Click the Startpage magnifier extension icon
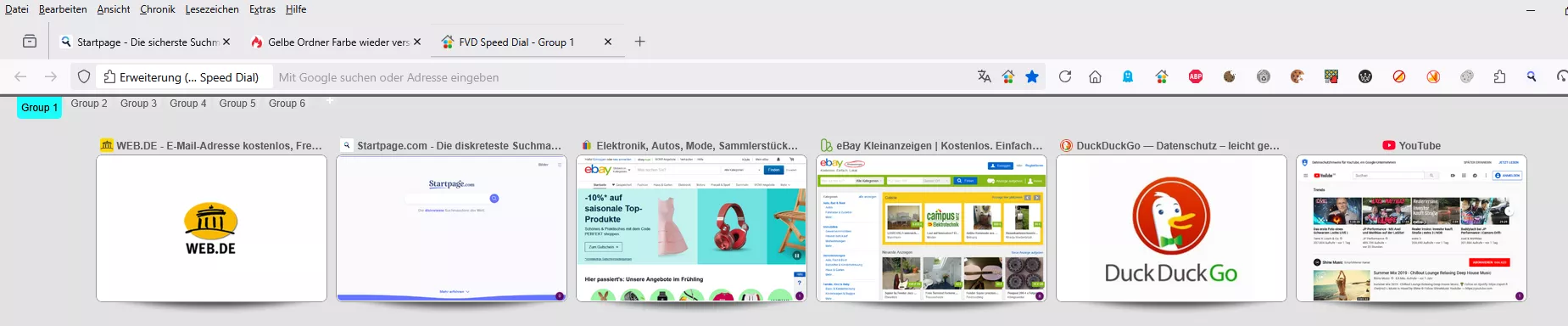Image resolution: width=1568 pixels, height=326 pixels. click(x=1532, y=77)
